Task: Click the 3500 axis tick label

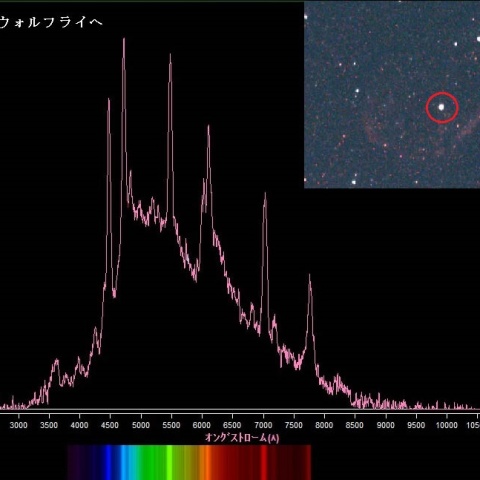Action: 49,425
